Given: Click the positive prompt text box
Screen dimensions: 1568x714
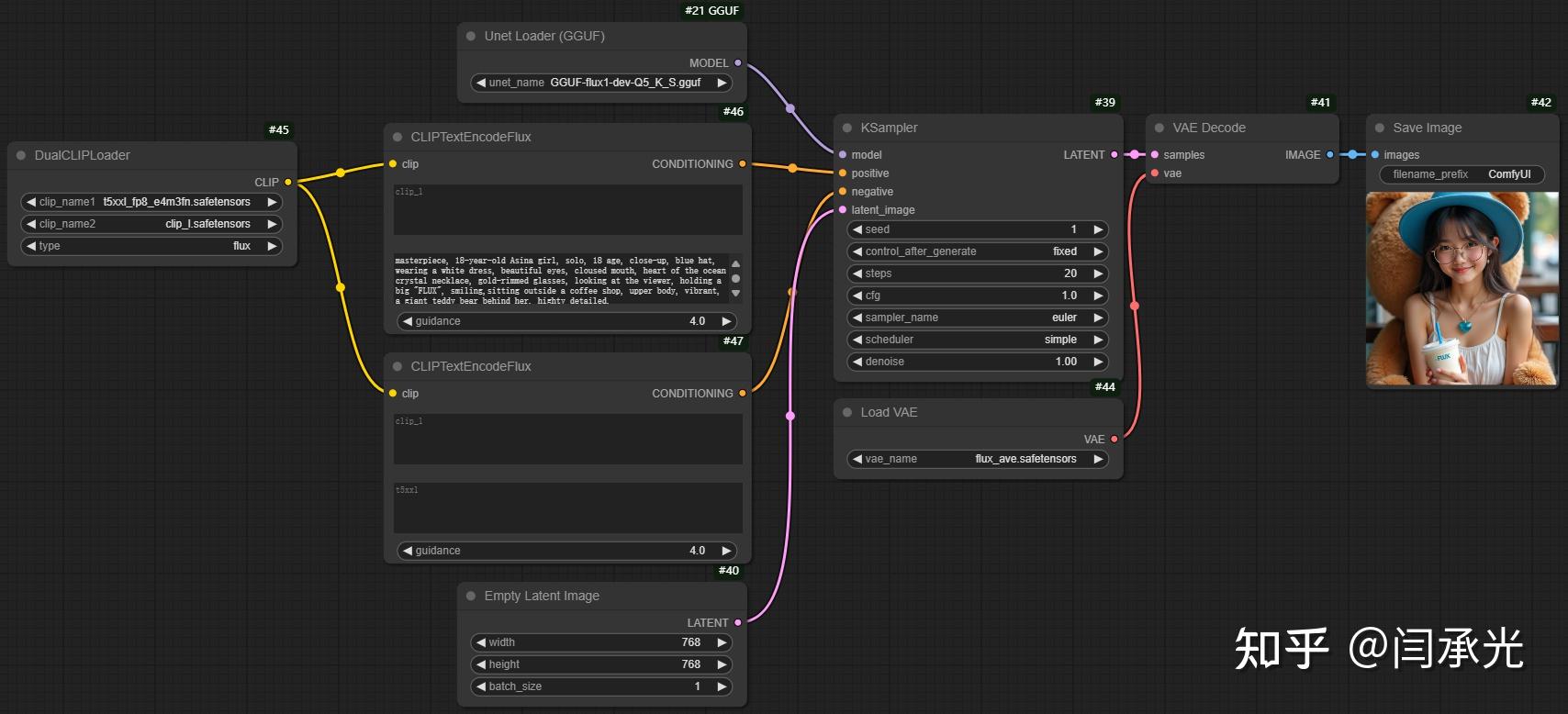Looking at the screenshot, I should (x=562, y=279).
